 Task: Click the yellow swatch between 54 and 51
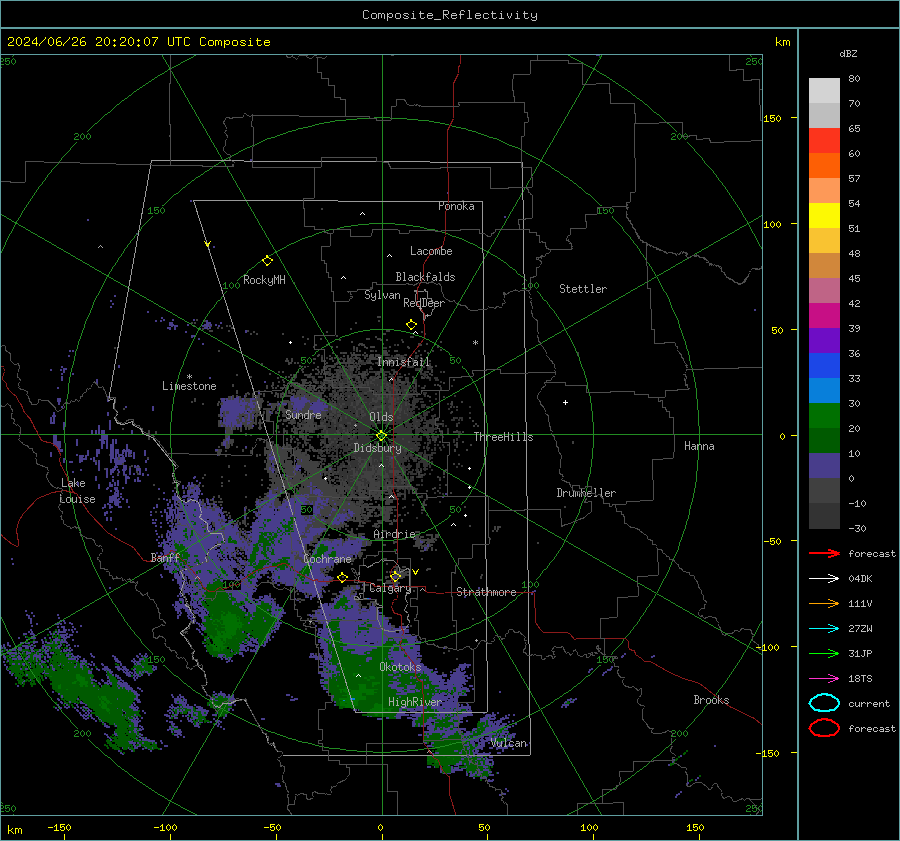pos(824,216)
